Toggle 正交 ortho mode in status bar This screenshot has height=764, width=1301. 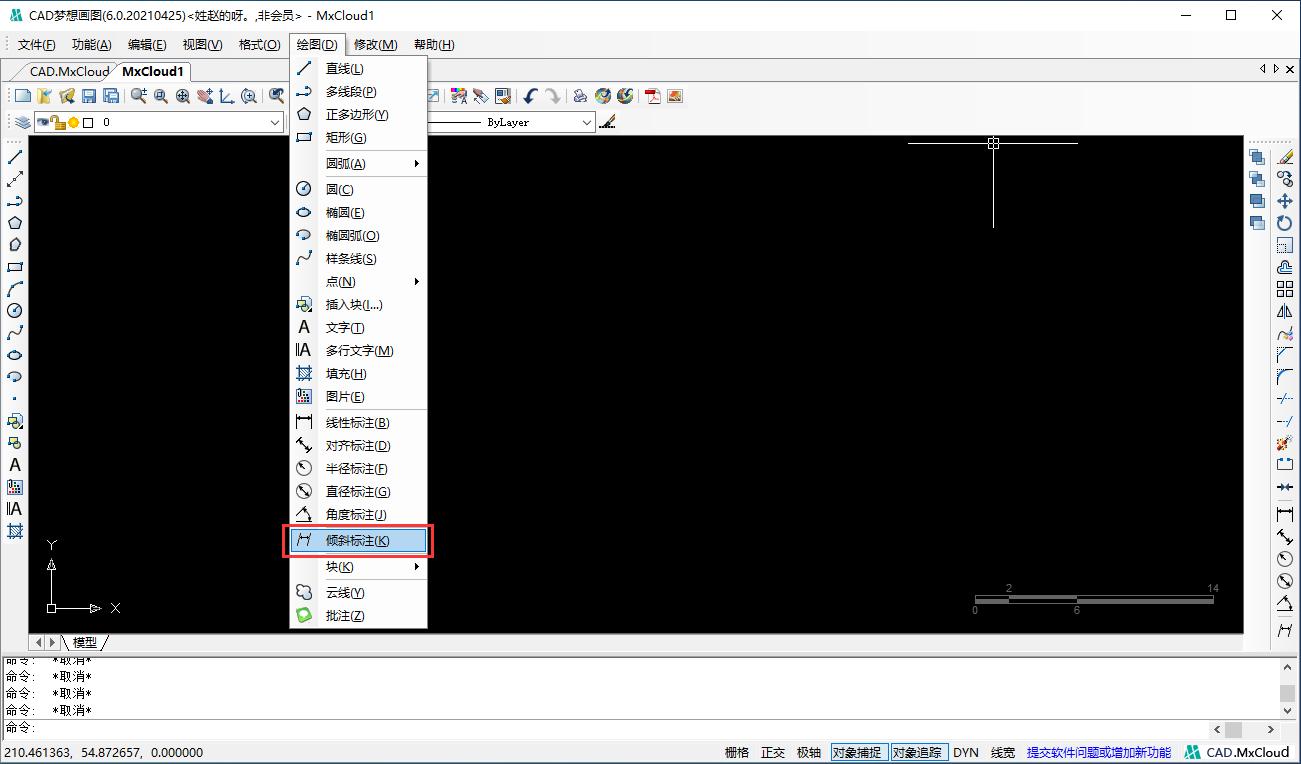click(x=773, y=753)
